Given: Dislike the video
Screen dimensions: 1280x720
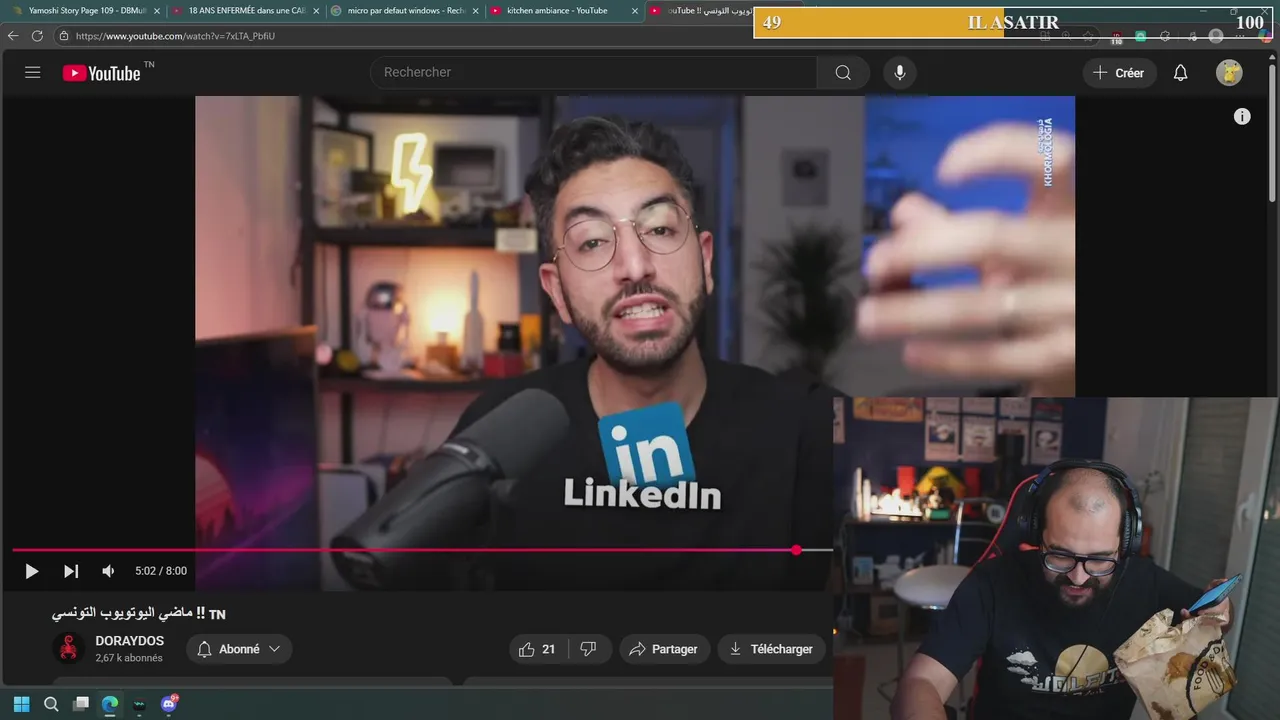Looking at the screenshot, I should (589, 649).
